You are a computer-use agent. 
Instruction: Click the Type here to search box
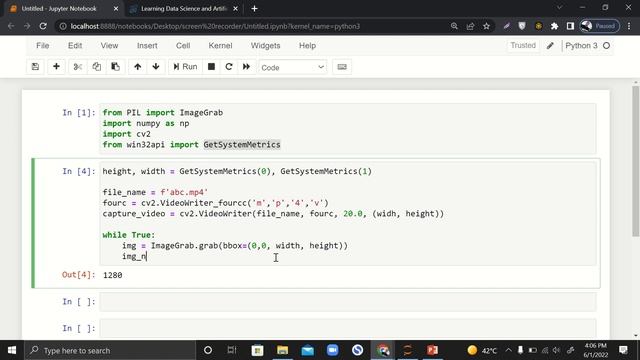(x=110, y=350)
